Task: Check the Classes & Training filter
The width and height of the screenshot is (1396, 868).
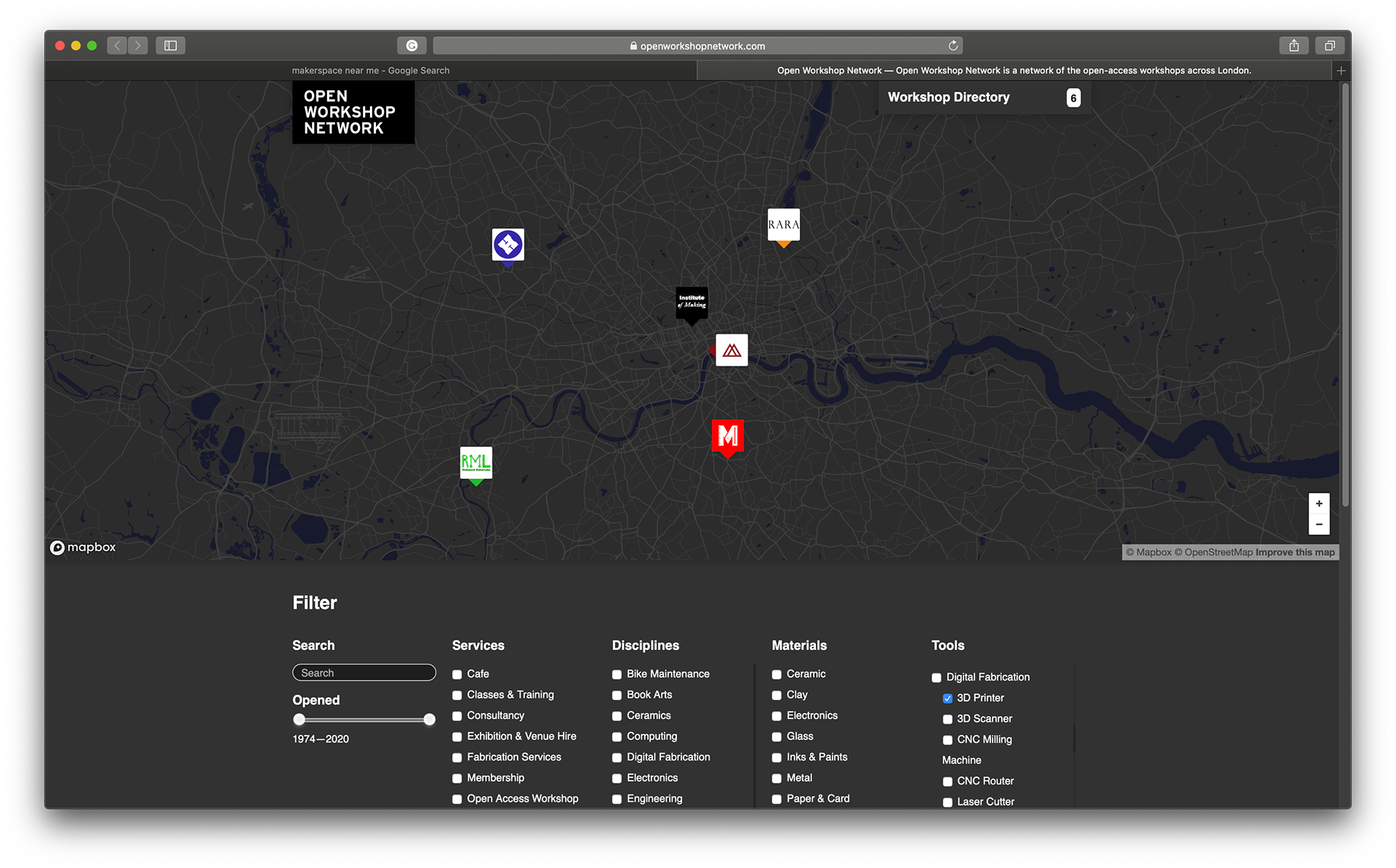Action: [x=457, y=696]
